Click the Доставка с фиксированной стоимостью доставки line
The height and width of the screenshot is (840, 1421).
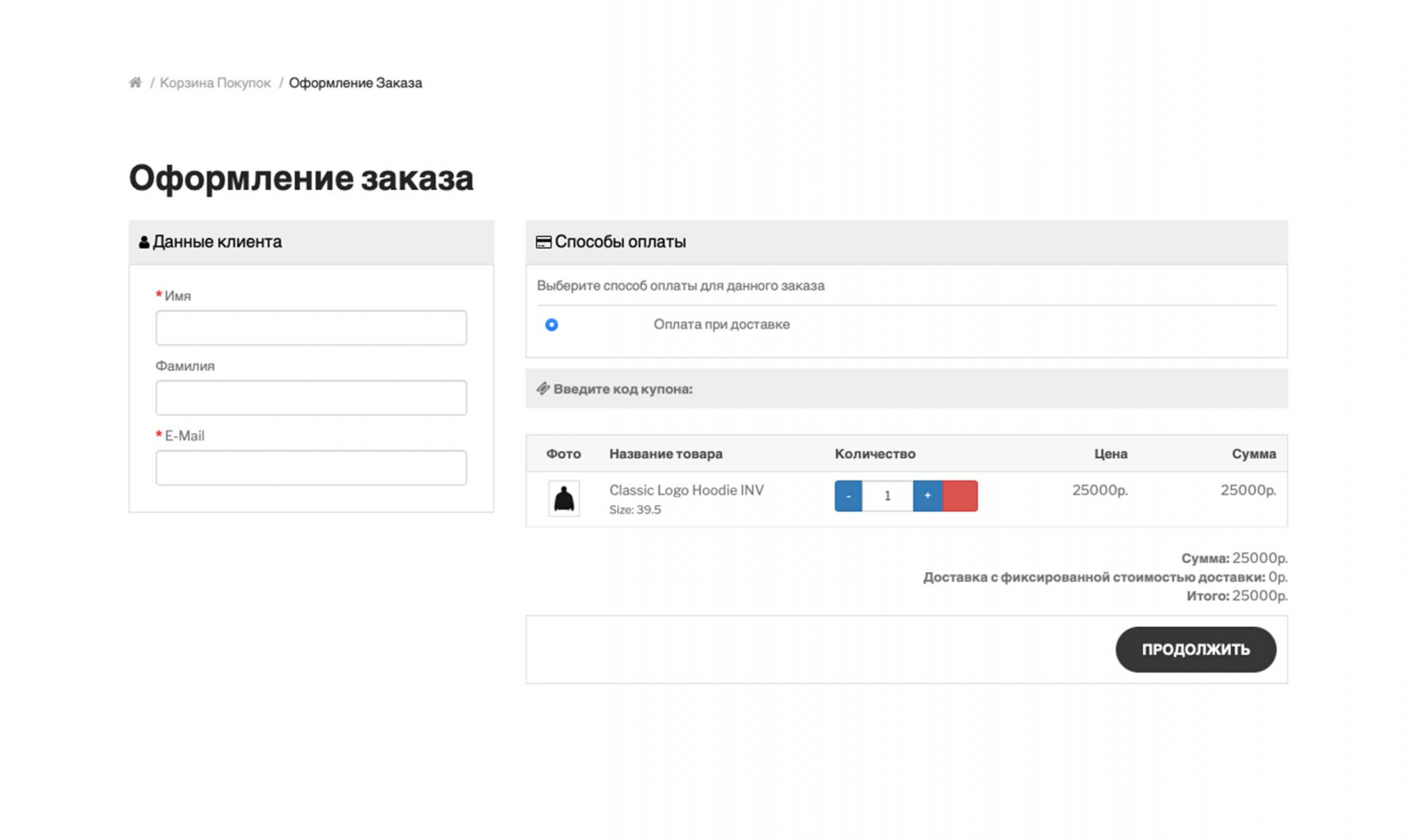(x=1105, y=577)
